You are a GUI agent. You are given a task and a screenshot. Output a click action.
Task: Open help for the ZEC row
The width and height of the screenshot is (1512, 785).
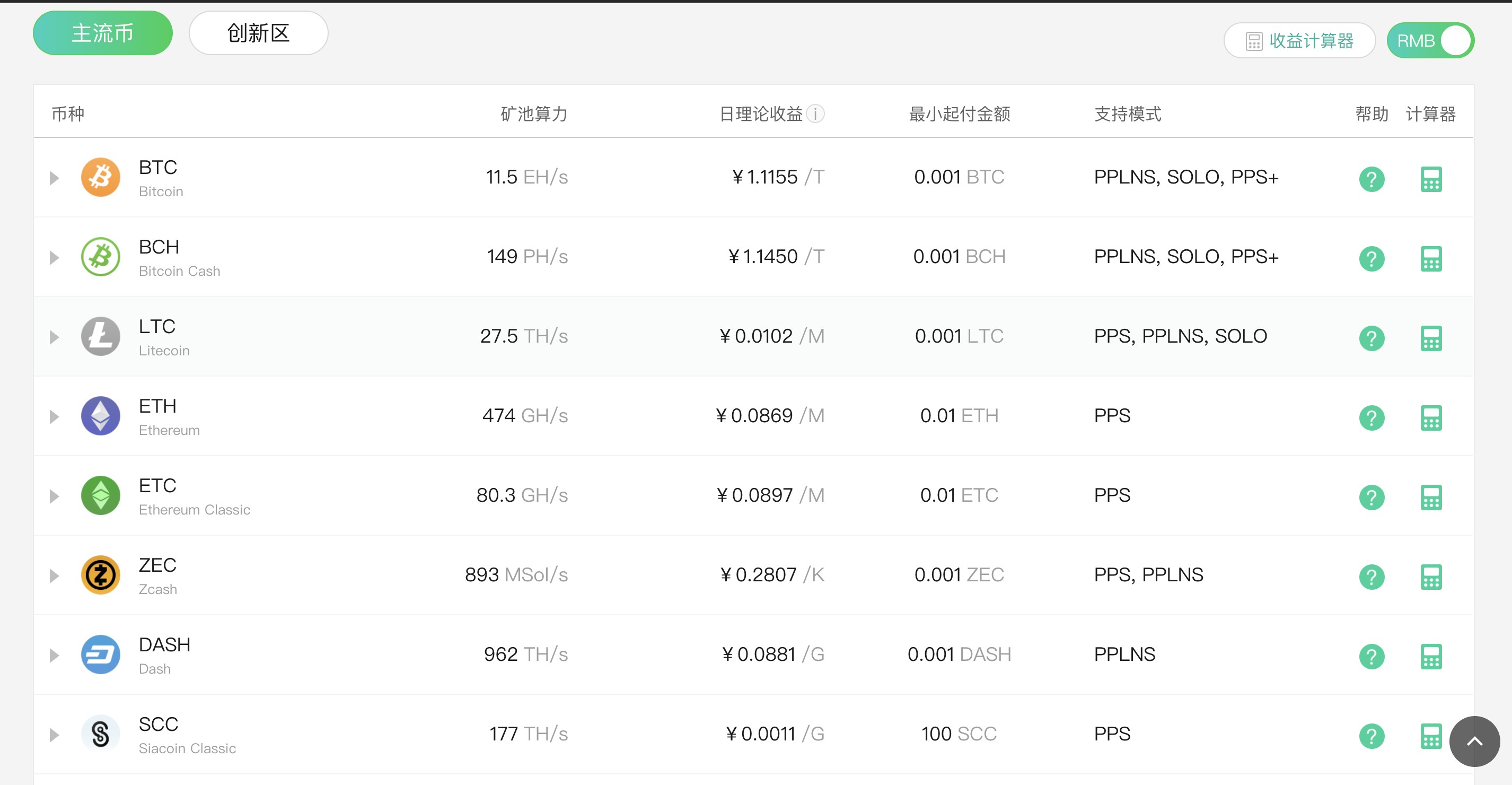(1371, 577)
